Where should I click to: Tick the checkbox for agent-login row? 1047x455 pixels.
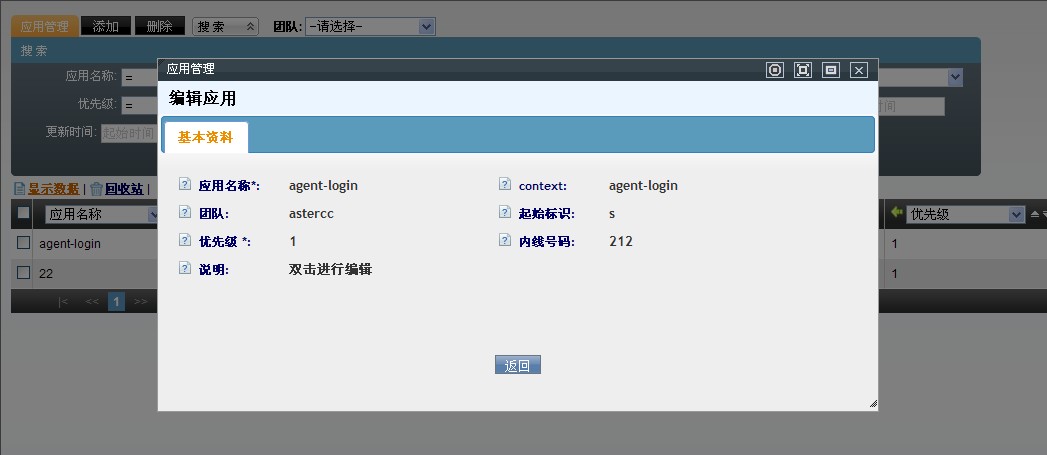[24, 243]
